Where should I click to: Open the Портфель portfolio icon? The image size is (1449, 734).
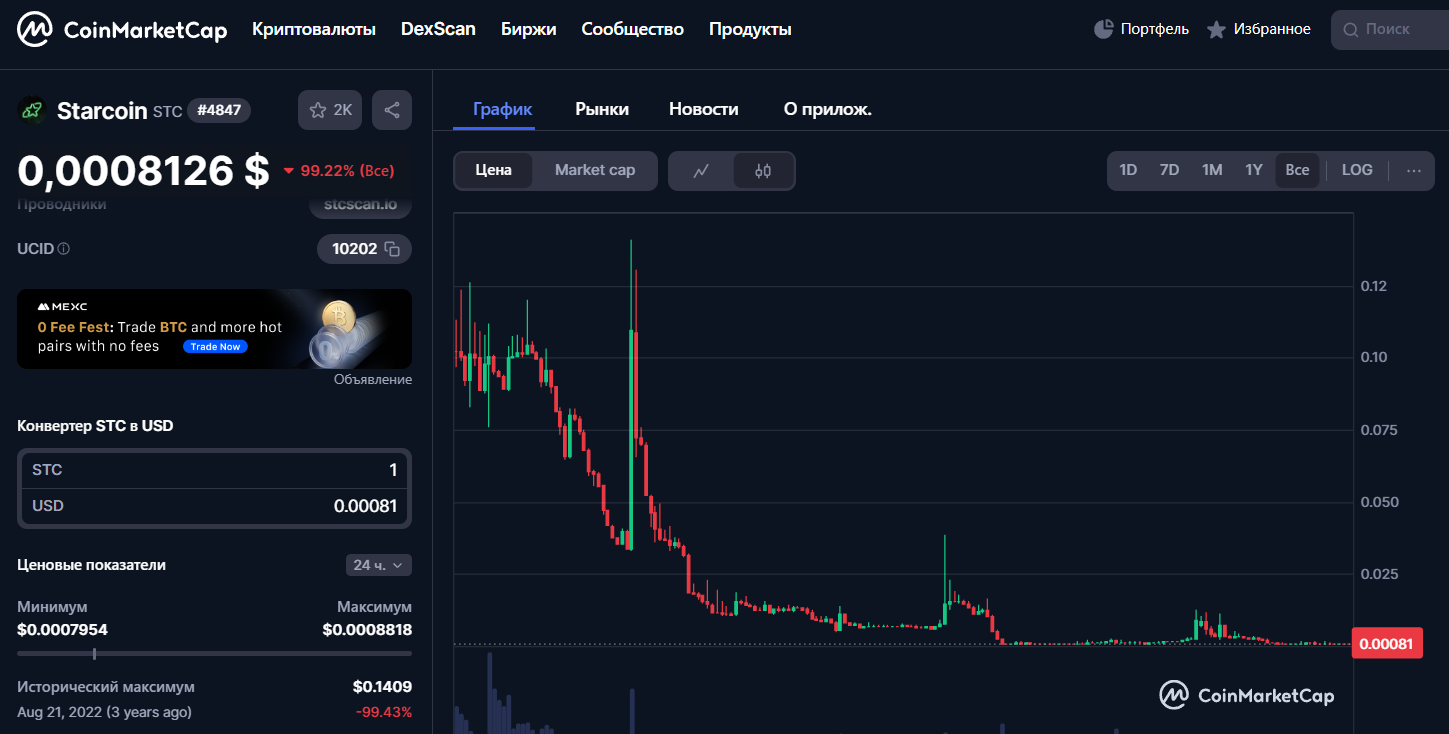coord(1104,29)
